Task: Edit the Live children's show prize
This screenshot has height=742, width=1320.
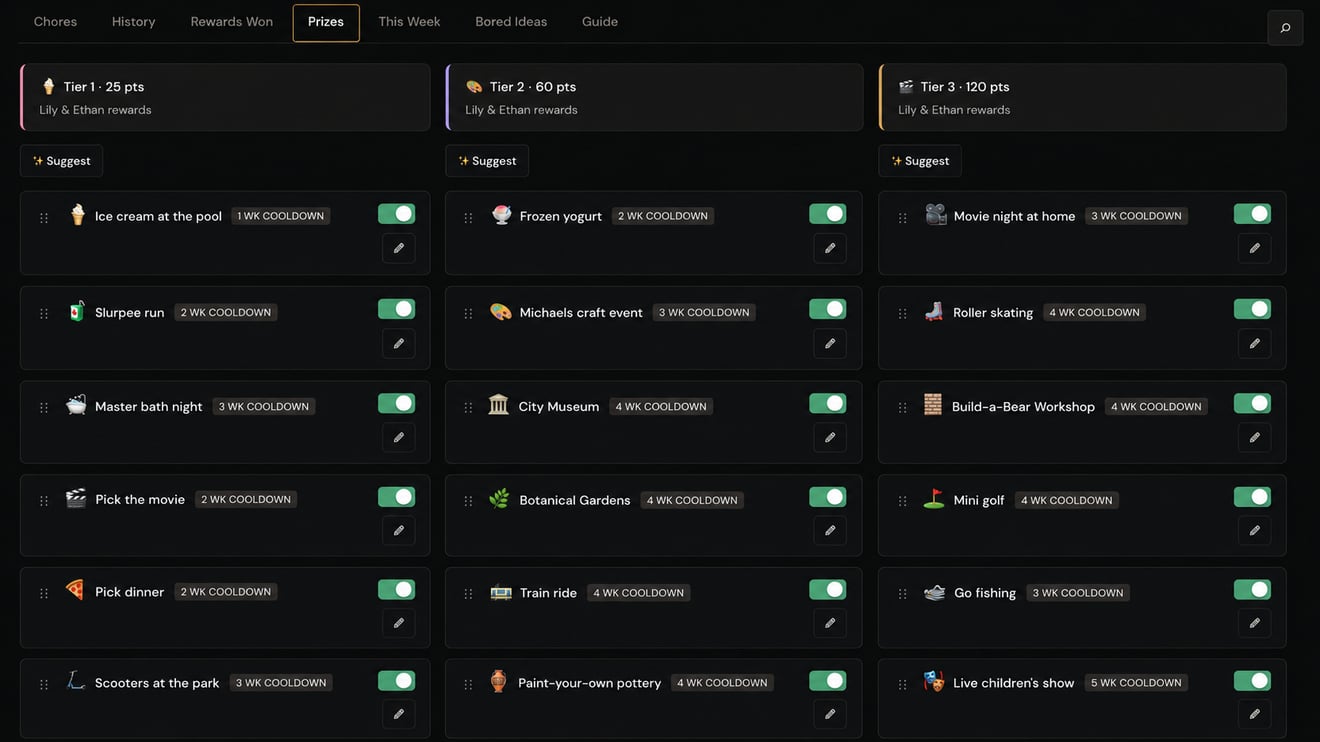Action: (x=1254, y=714)
